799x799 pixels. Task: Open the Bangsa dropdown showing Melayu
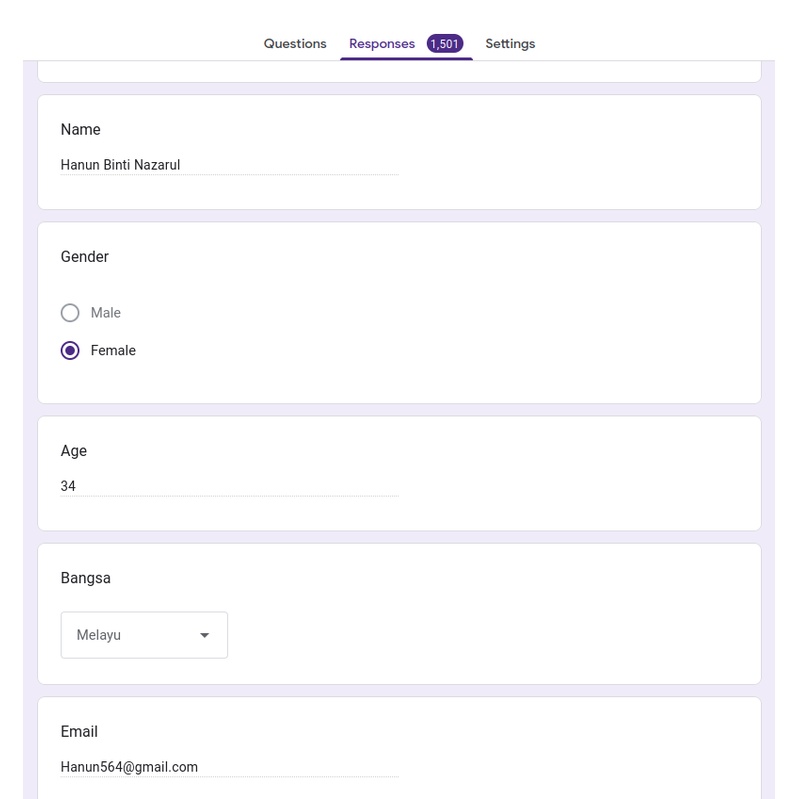click(x=144, y=635)
